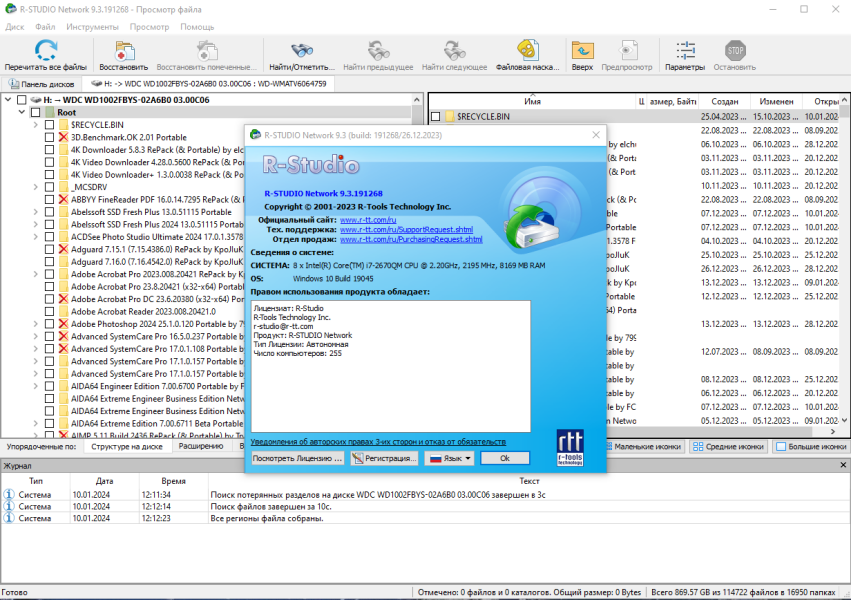Open Найти/Отметить binoculars tool
The width and height of the screenshot is (851, 600).
click(x=302, y=51)
